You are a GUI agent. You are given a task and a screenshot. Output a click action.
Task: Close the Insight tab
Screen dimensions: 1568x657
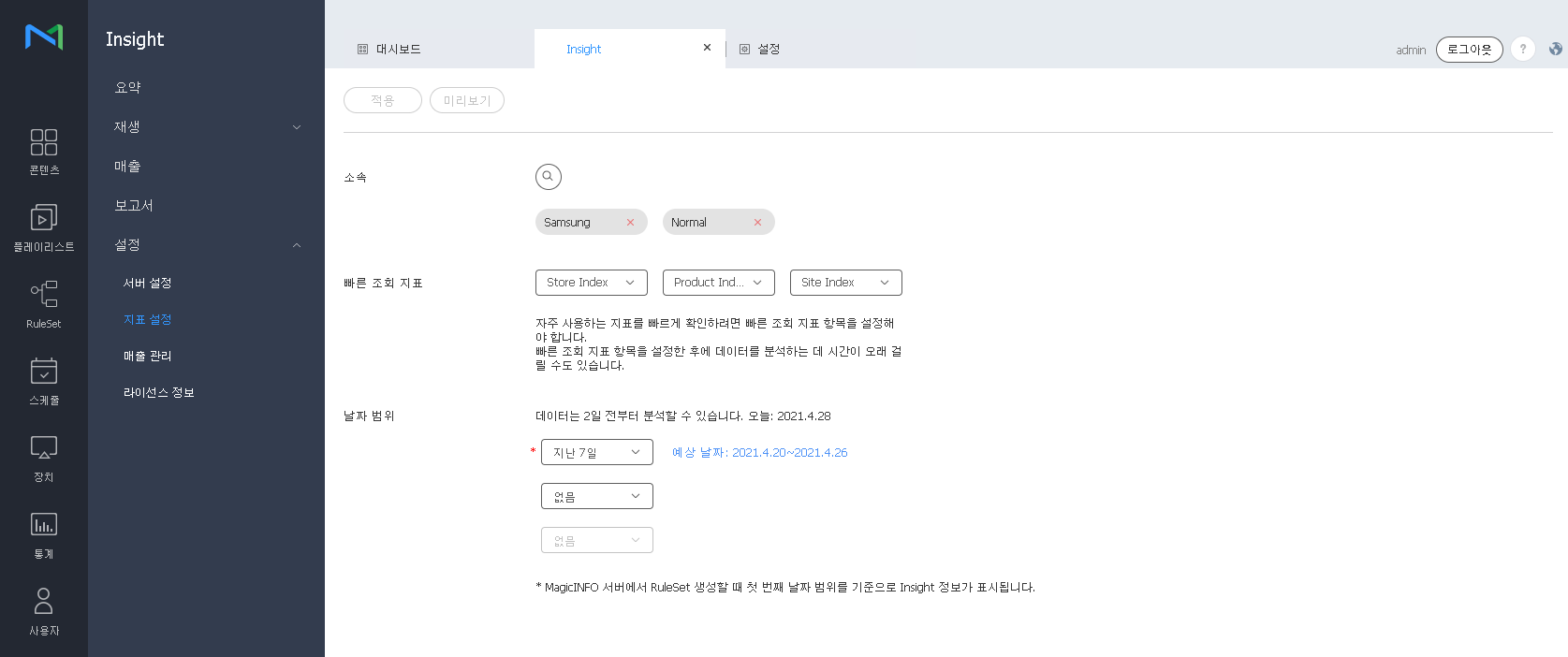tap(707, 48)
